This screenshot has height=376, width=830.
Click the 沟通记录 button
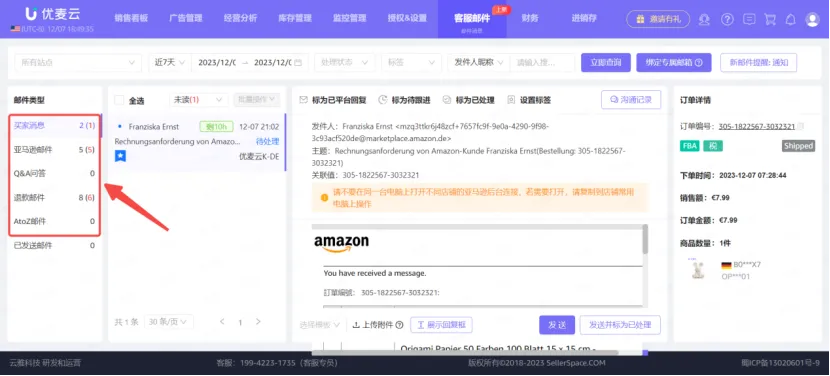point(631,100)
